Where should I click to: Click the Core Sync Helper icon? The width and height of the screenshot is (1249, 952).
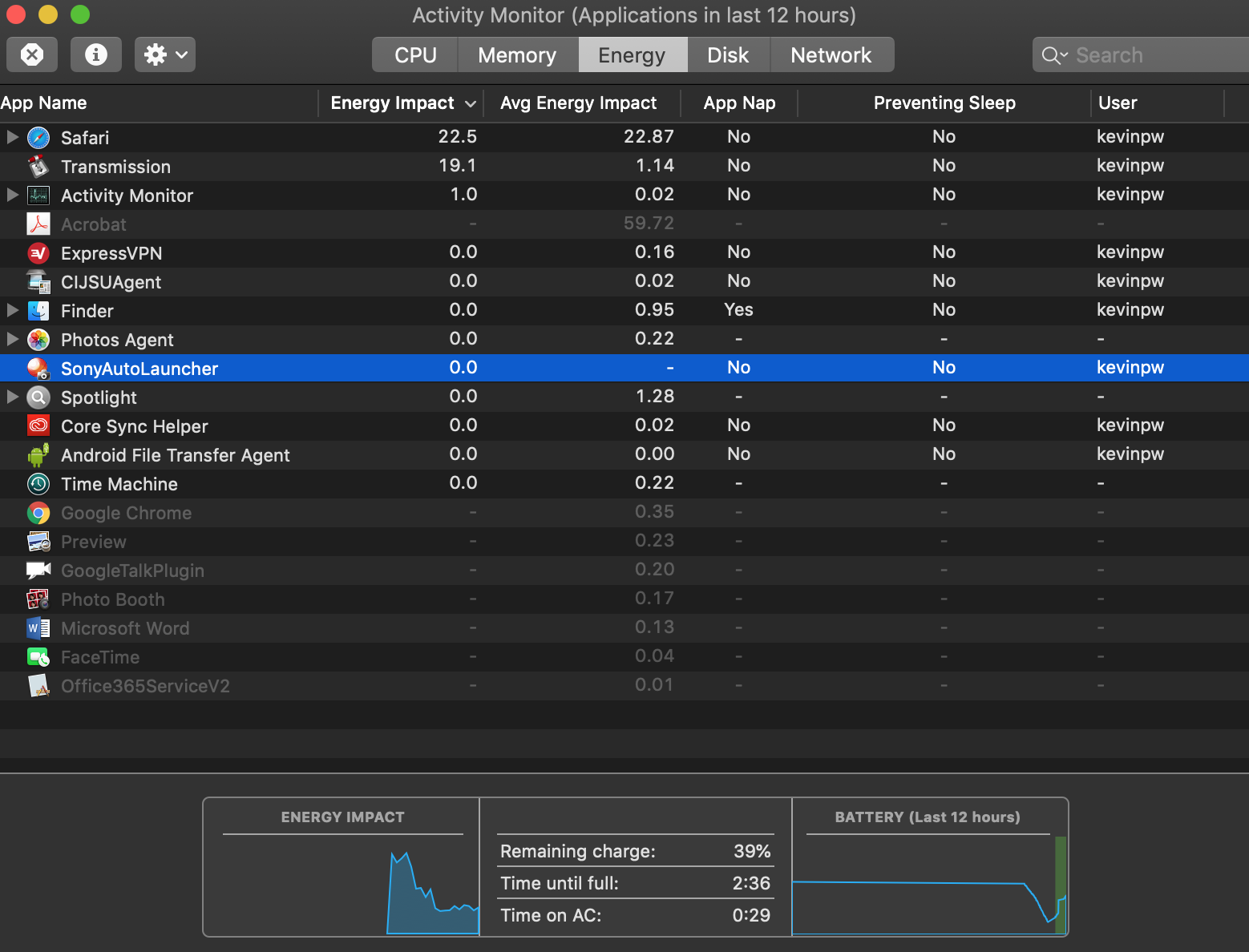pyautogui.click(x=38, y=426)
